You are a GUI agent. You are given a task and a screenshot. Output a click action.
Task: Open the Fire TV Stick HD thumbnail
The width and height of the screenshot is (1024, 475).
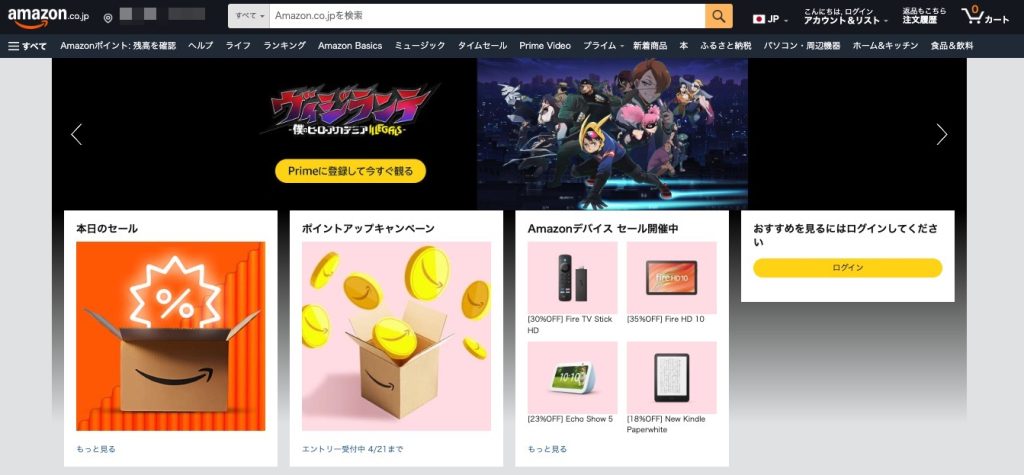coord(572,278)
